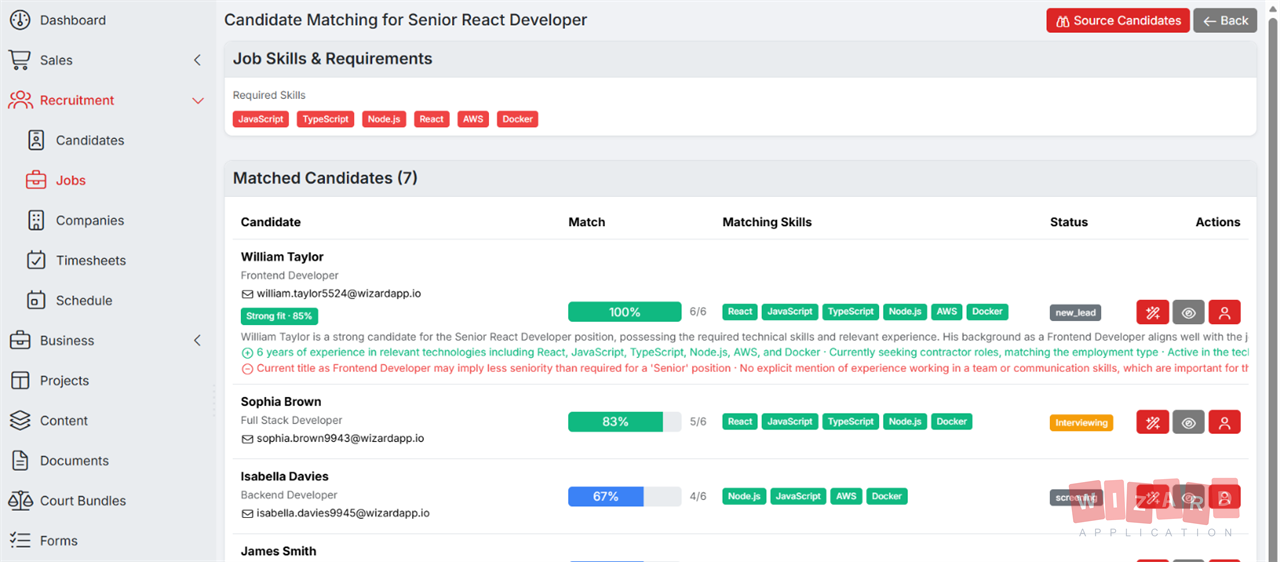
Task: Click envelope icon beside William Taylor's email
Action: point(247,294)
